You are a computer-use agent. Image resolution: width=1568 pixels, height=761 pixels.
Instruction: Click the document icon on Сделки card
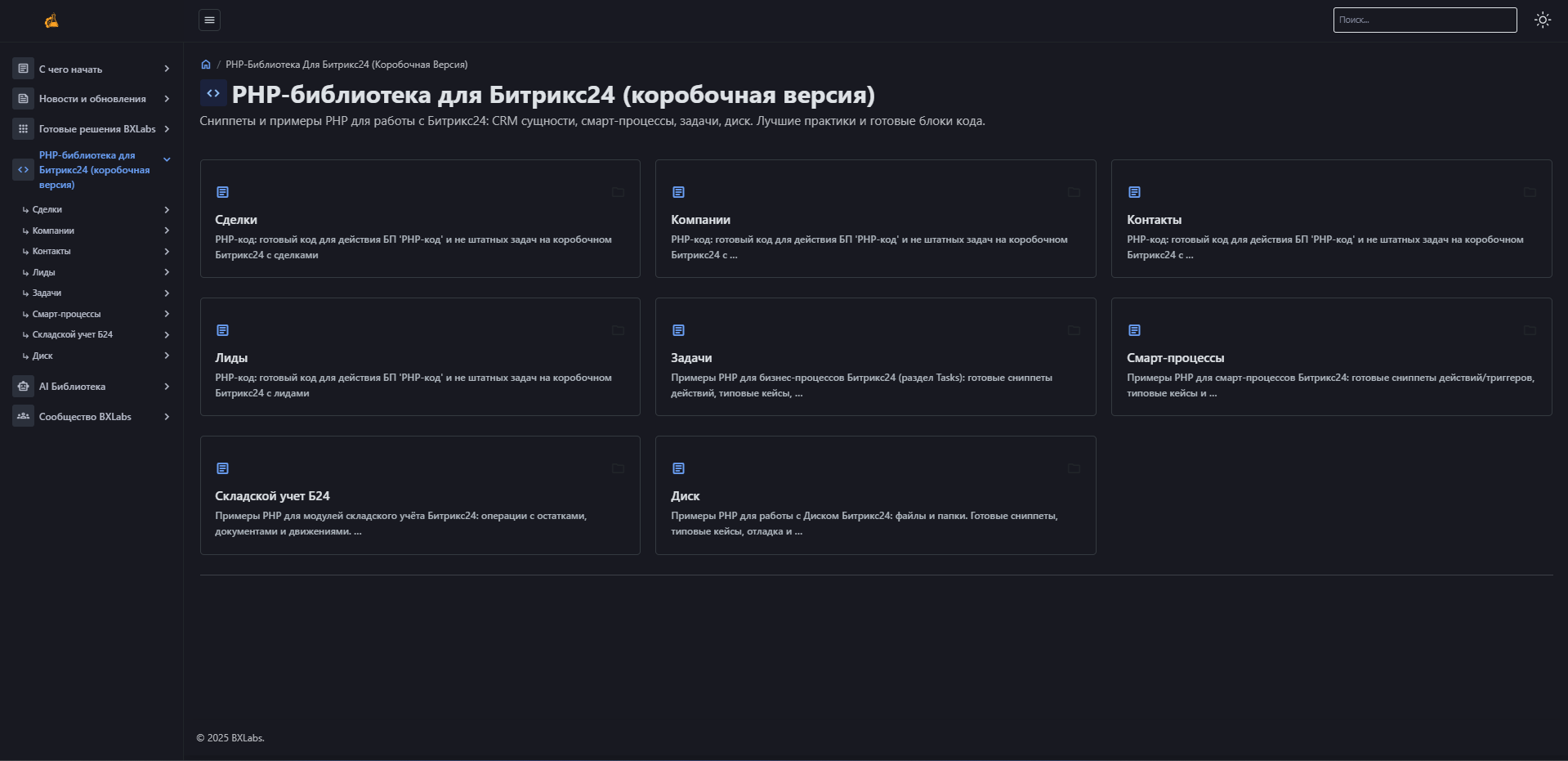click(x=222, y=192)
